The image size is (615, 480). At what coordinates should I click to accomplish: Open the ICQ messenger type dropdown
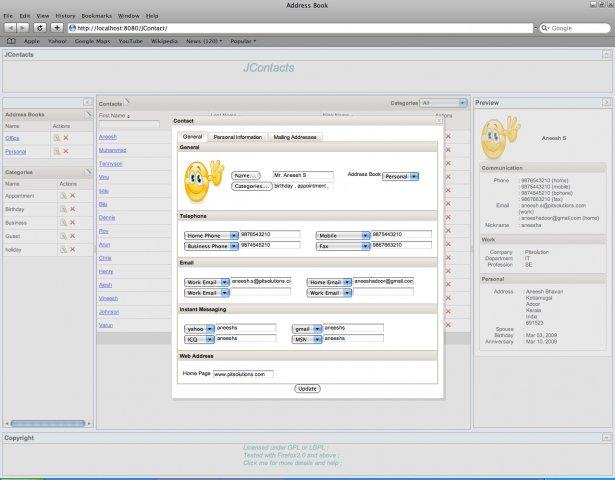[199, 339]
